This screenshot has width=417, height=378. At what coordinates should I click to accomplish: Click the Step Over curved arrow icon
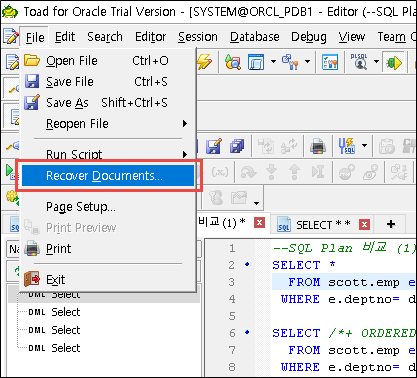pos(249,172)
